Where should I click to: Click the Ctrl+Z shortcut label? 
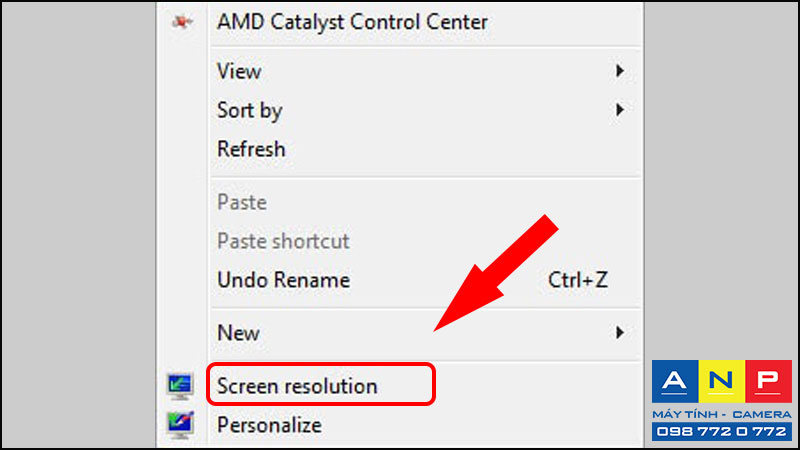(578, 280)
